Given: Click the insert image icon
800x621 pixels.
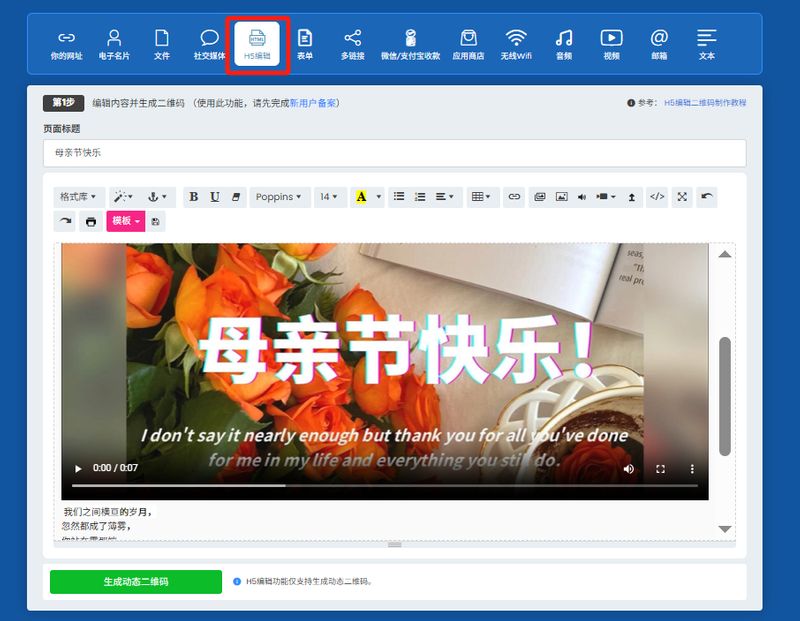Looking at the screenshot, I should click(x=561, y=197).
